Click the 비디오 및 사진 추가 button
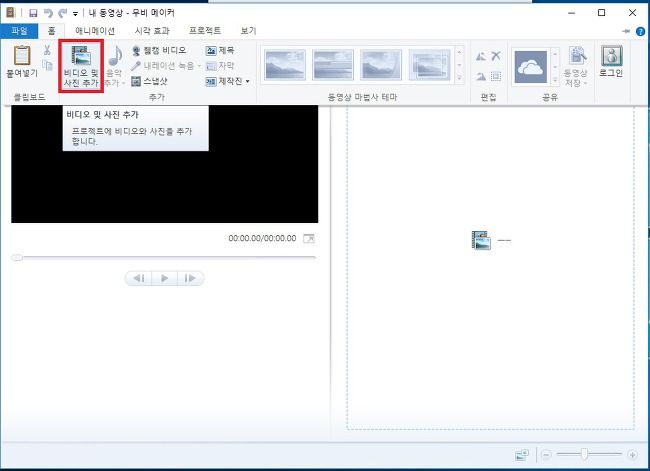Viewport: 650px width, 471px height. pyautogui.click(x=81, y=66)
